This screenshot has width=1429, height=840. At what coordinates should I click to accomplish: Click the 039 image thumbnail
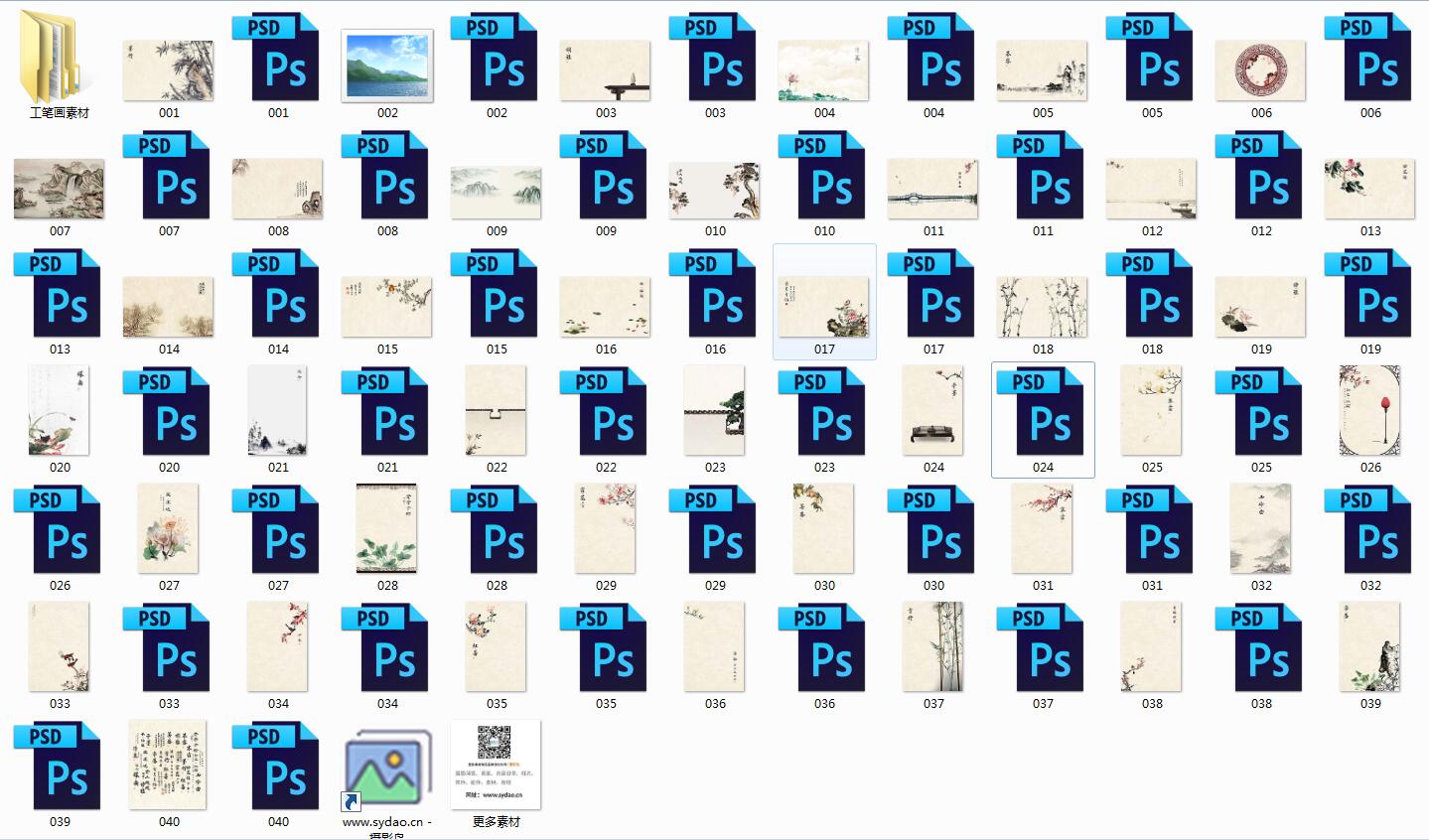(1370, 646)
